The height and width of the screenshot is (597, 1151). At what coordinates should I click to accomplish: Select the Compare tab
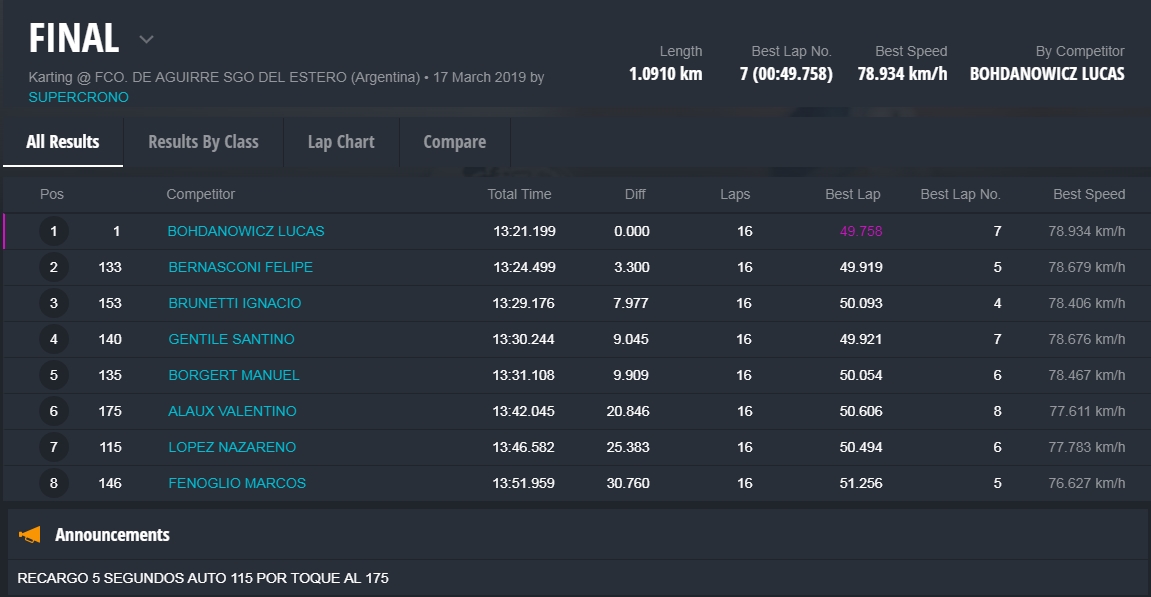tap(454, 142)
